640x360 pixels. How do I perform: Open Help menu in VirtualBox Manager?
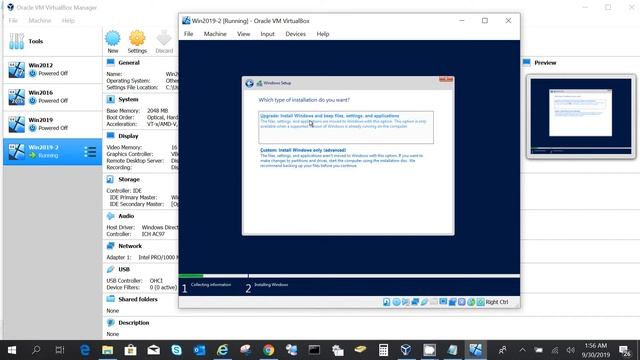click(68, 20)
